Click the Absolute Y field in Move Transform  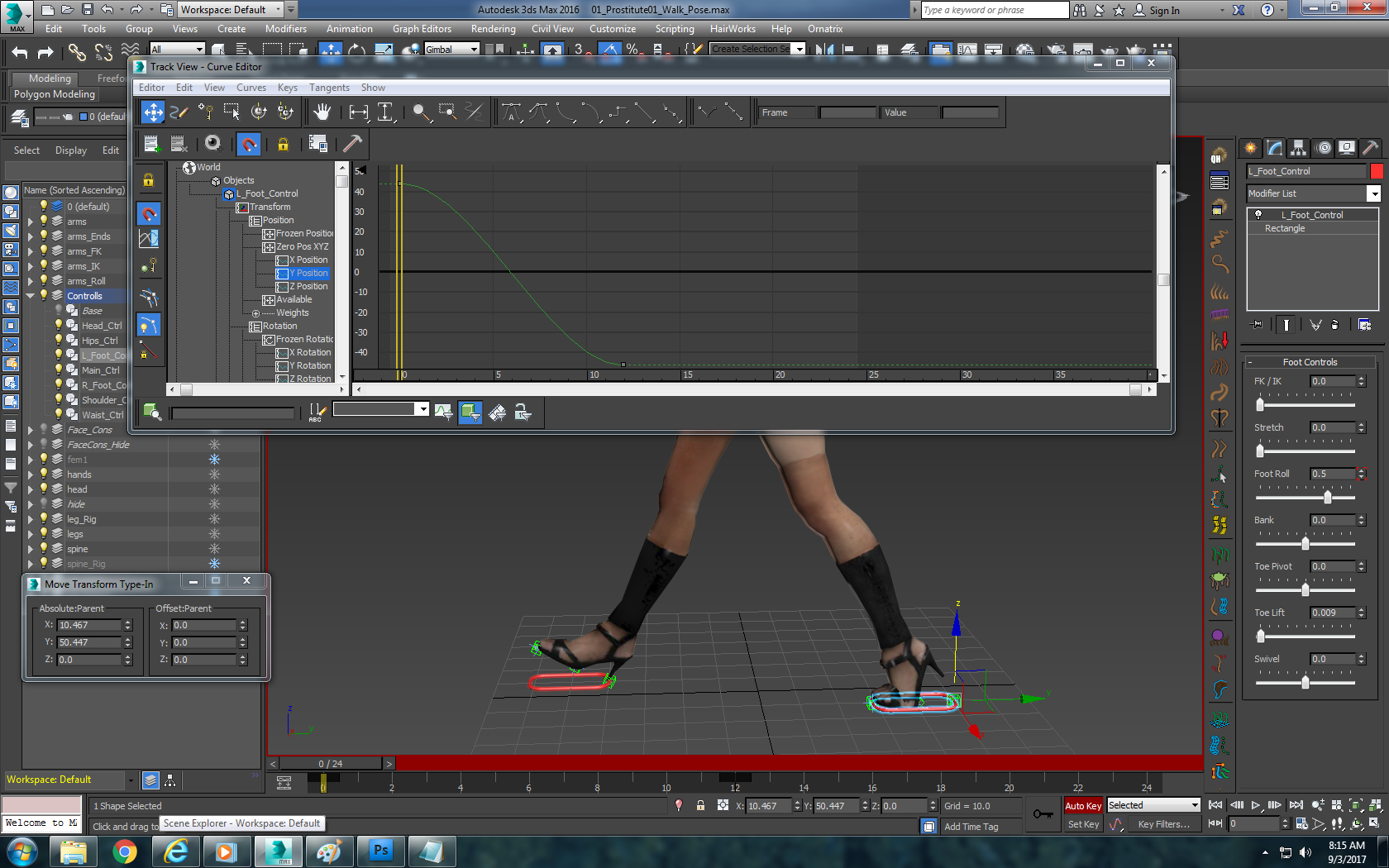(x=89, y=642)
